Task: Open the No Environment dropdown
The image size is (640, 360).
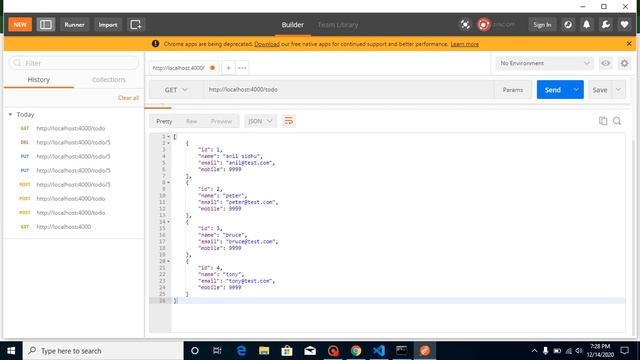Action: (x=544, y=63)
